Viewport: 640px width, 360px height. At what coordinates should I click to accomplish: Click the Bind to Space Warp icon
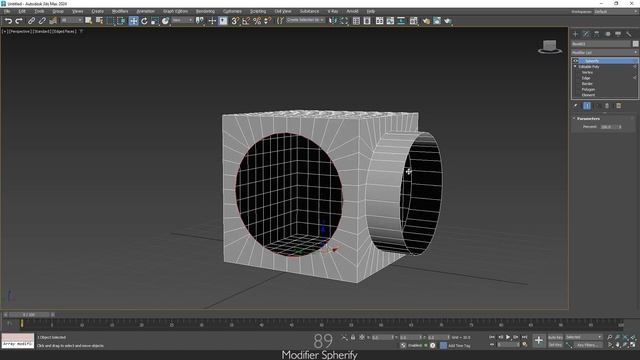click(53, 21)
